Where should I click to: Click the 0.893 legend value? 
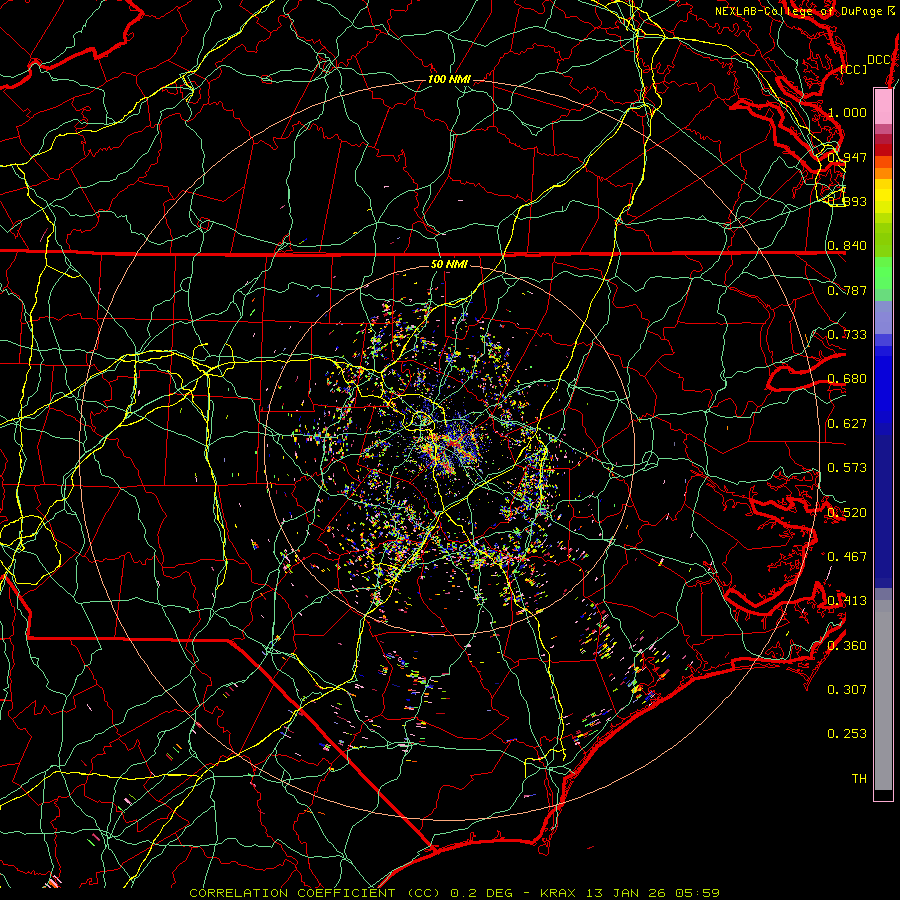tap(847, 201)
